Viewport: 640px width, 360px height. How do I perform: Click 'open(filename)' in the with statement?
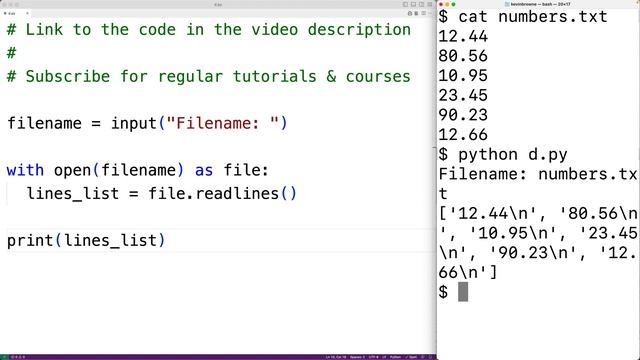tap(119, 170)
